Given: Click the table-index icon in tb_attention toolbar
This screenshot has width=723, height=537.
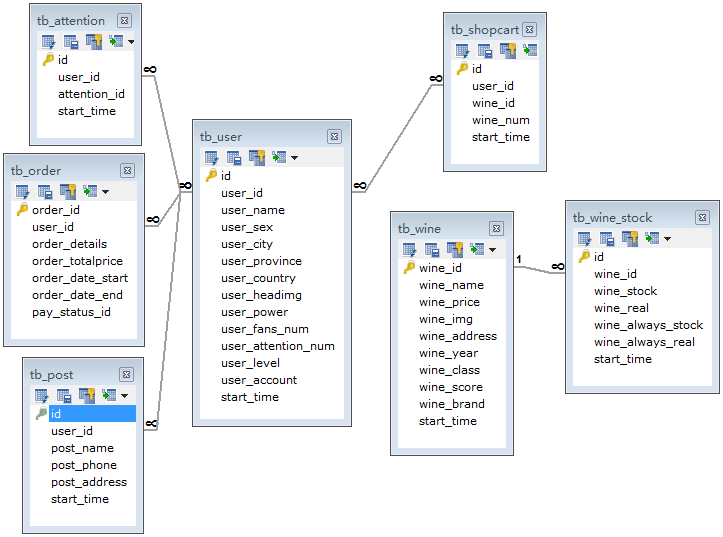Looking at the screenshot, I should click(71, 42).
